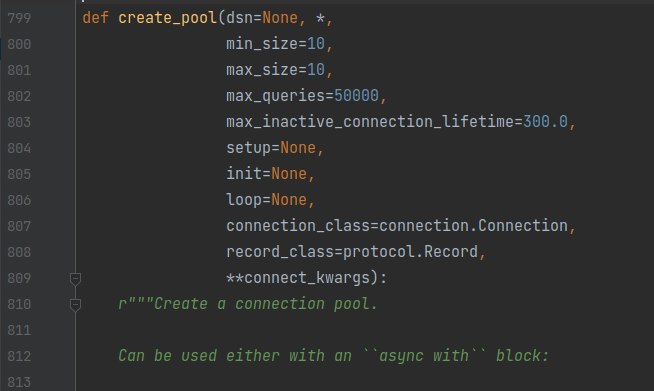Click the init=None parameter
Screen dimensions: 654x391
click(x=266, y=174)
